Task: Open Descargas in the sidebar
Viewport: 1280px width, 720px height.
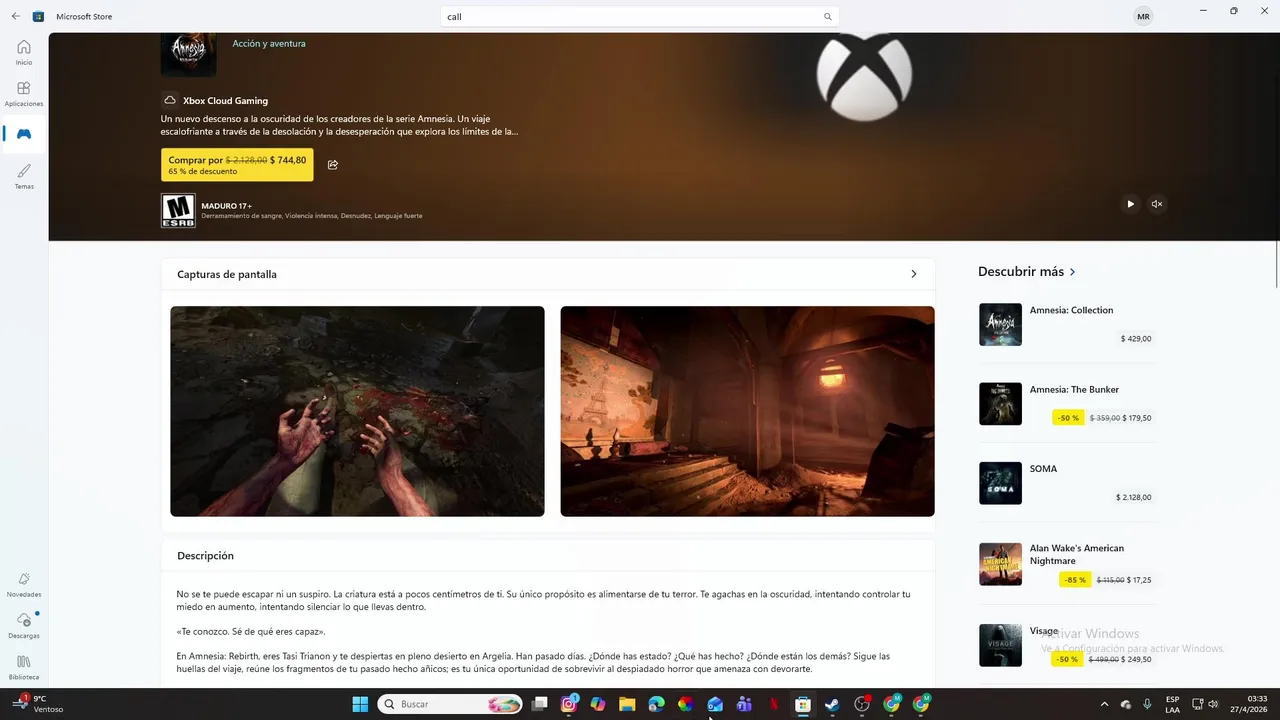Action: (x=24, y=626)
